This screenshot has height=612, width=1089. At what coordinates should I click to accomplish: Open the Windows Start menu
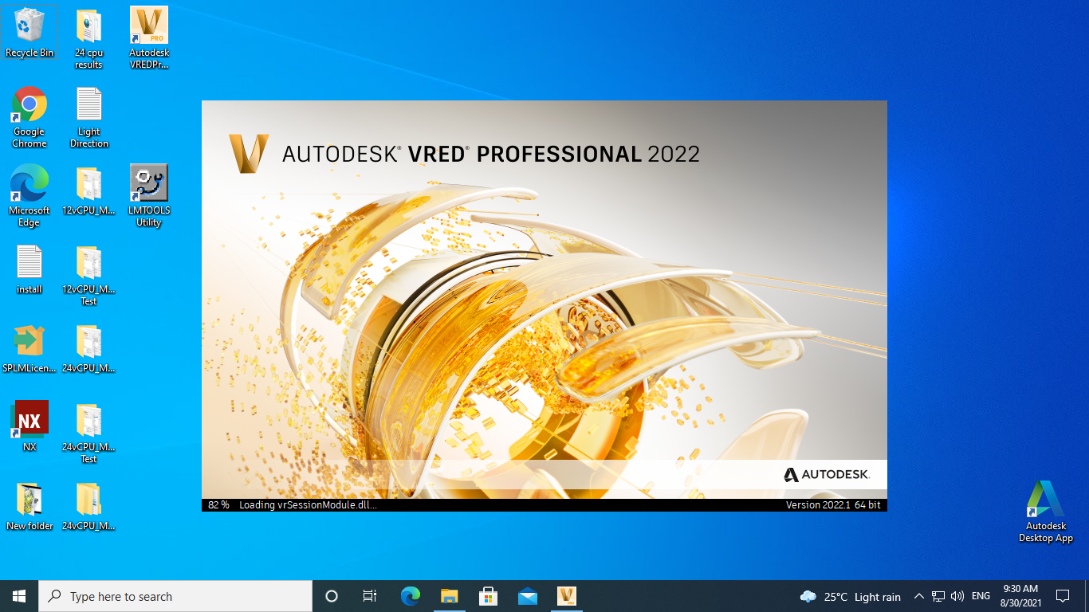point(19,597)
